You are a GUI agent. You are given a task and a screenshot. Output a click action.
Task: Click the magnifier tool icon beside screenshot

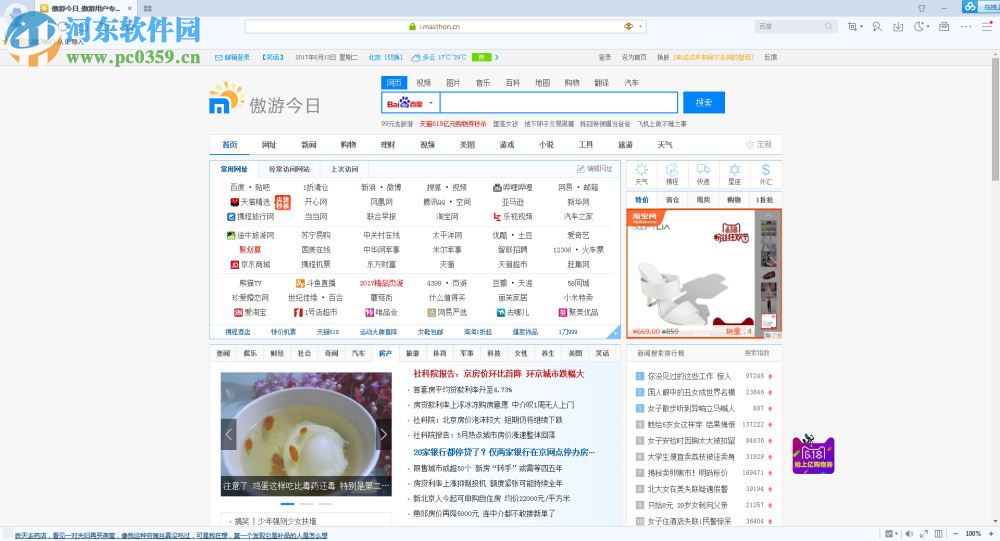click(x=878, y=27)
